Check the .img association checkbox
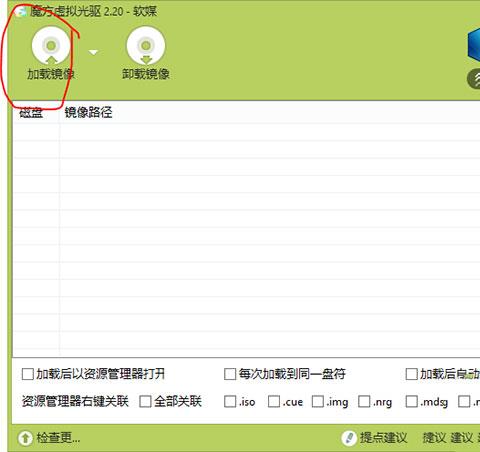 click(x=318, y=401)
